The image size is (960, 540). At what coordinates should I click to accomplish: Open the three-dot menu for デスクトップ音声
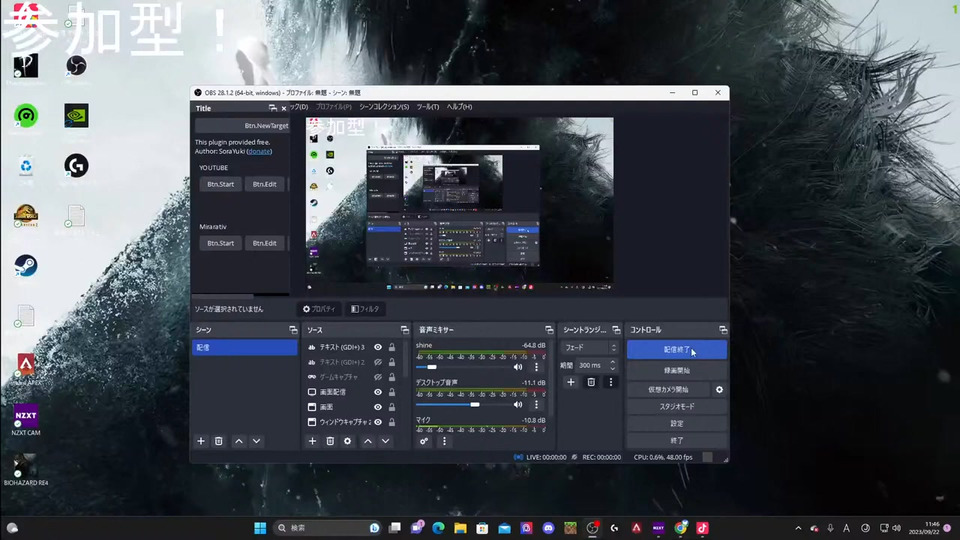pos(536,404)
